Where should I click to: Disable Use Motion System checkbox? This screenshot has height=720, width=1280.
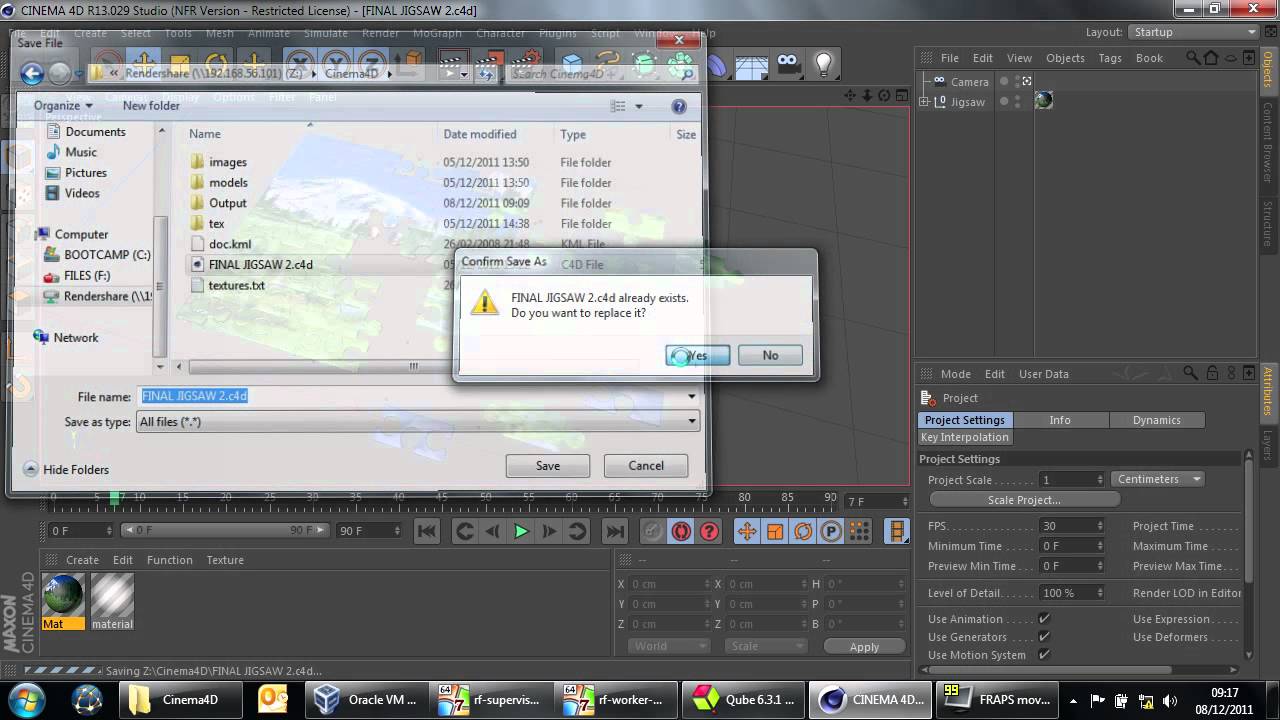1044,655
